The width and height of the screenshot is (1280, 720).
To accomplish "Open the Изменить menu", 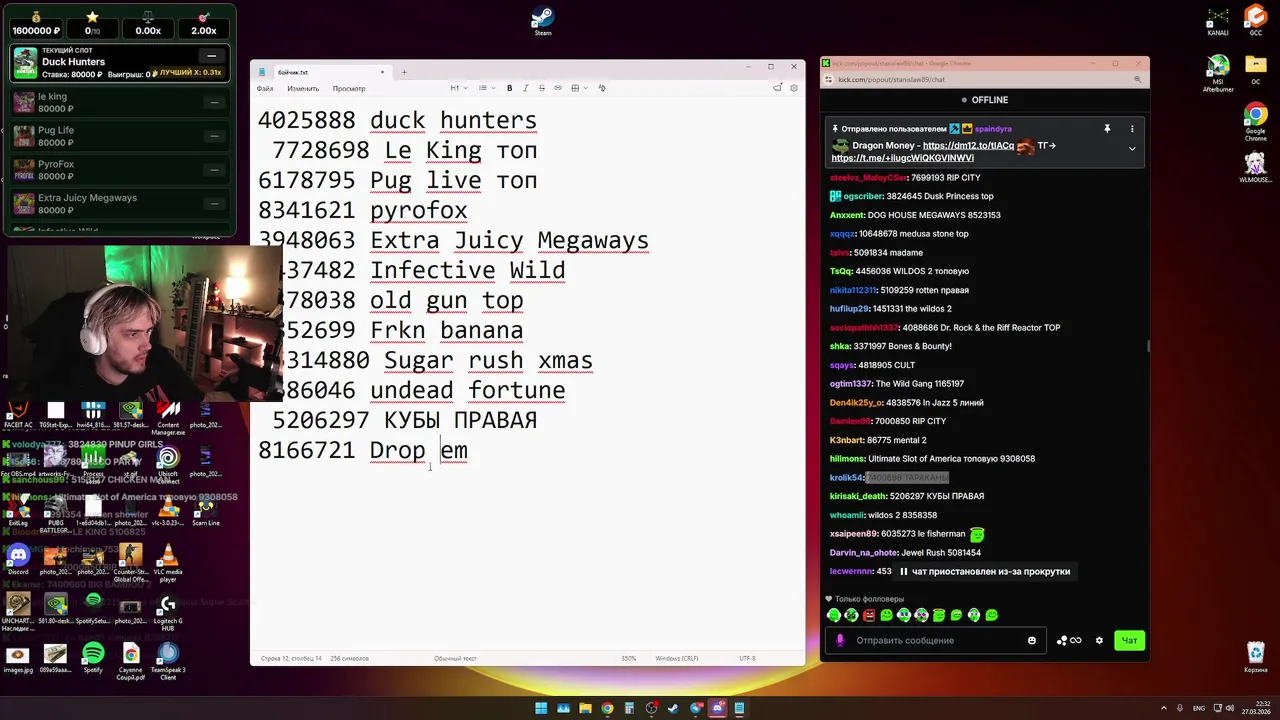I will tap(303, 88).
